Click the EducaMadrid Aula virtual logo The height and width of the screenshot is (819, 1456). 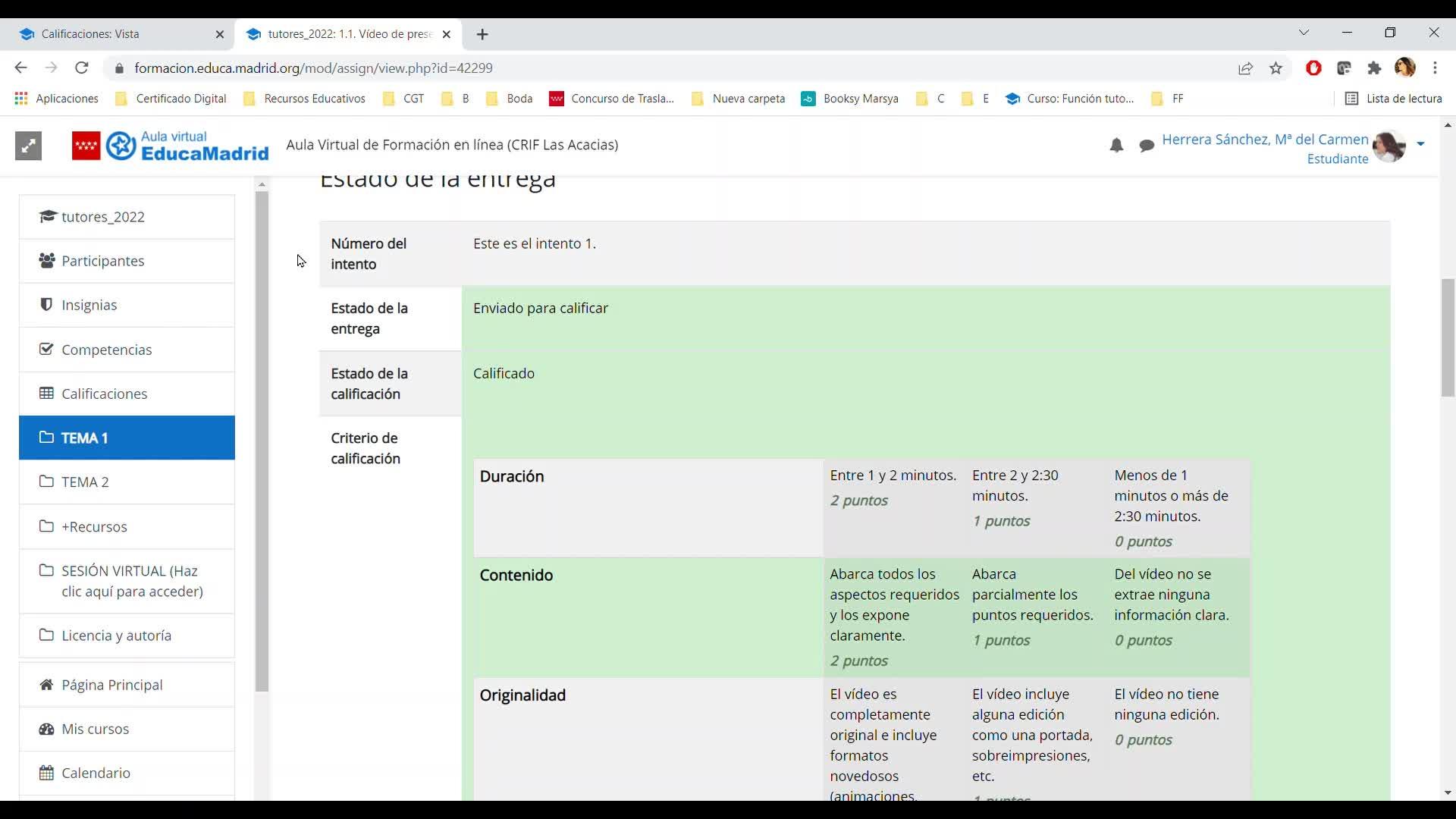171,146
